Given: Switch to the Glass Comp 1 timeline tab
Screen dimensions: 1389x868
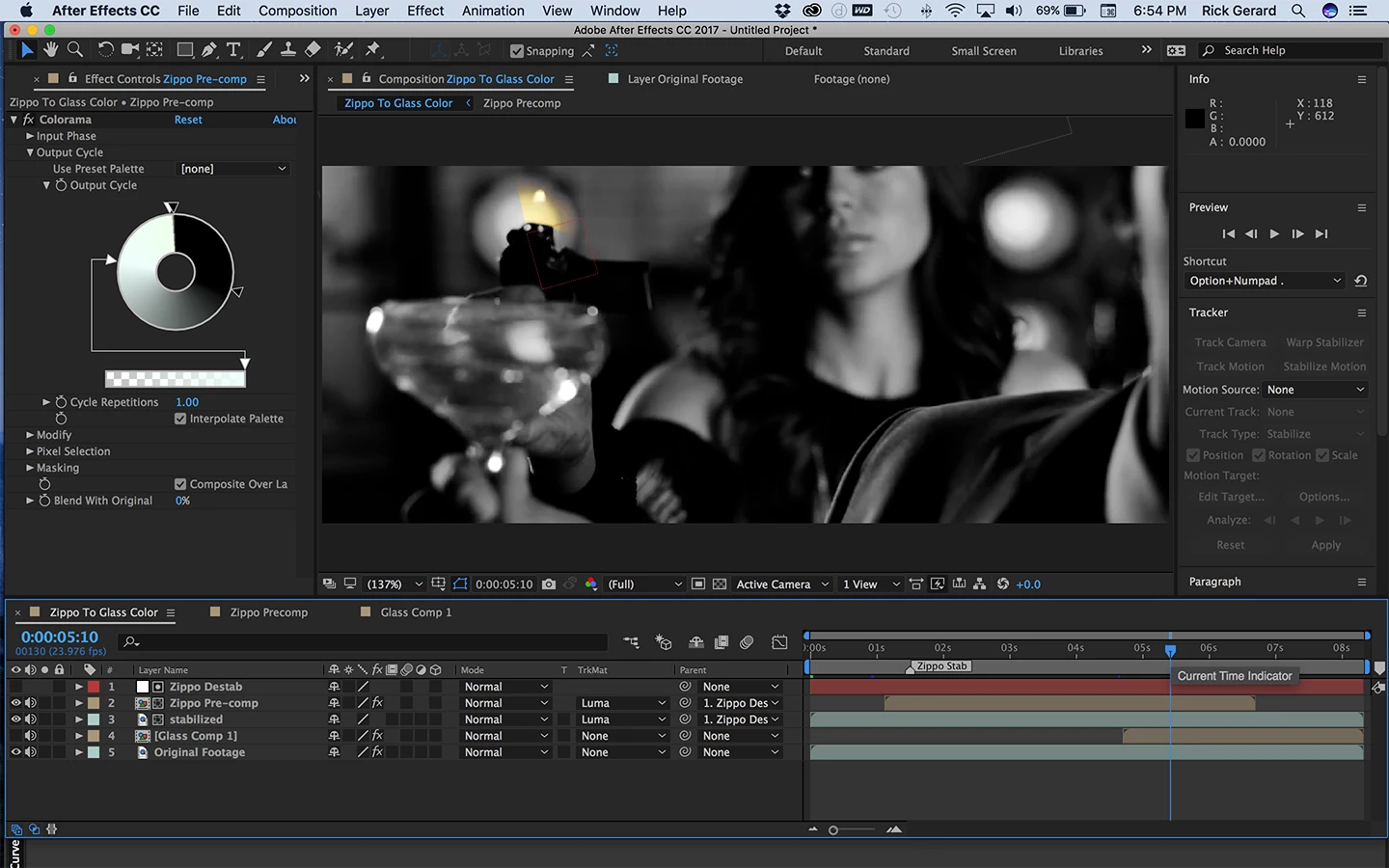Looking at the screenshot, I should [416, 612].
